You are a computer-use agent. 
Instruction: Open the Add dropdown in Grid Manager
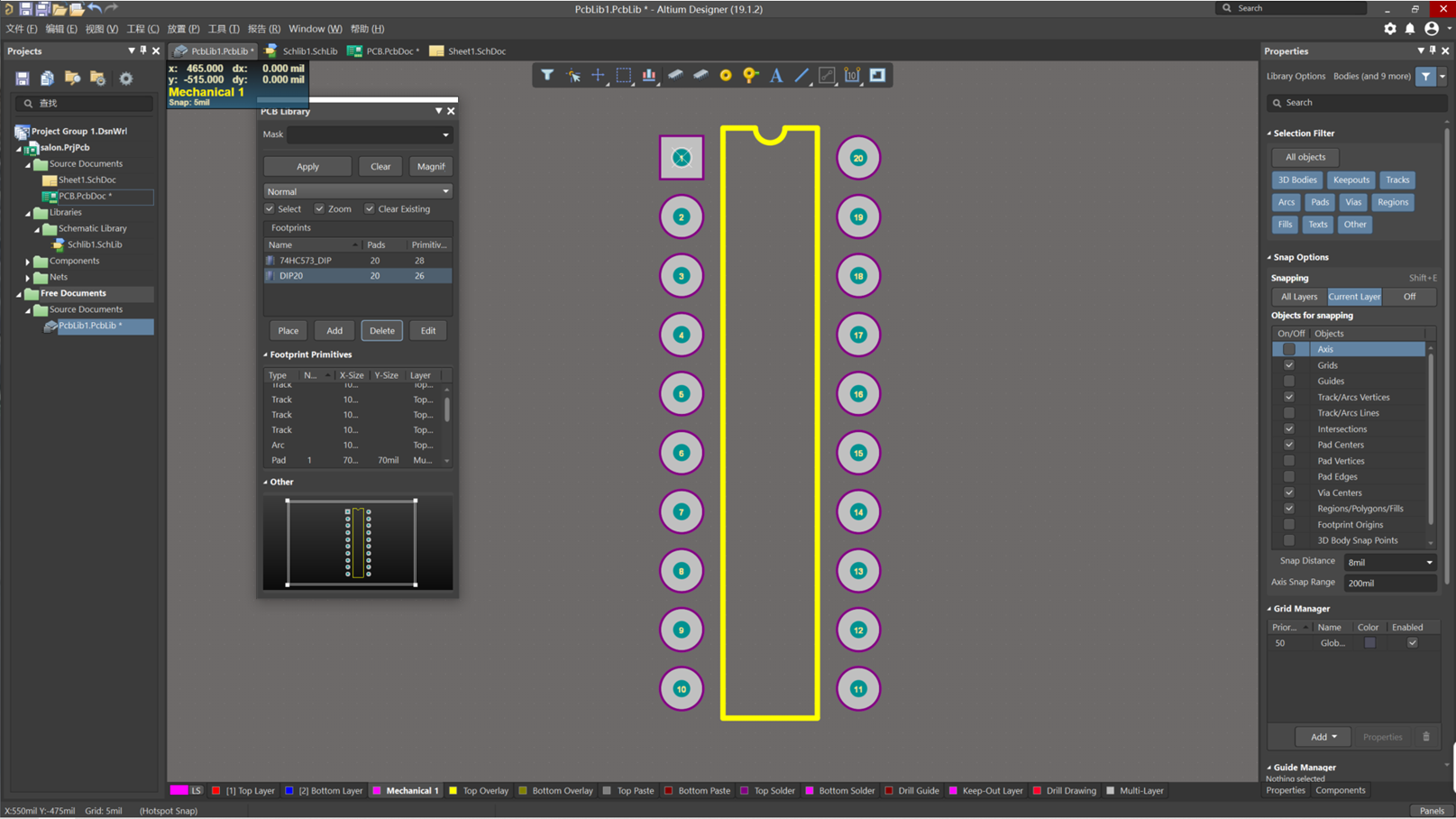point(1323,737)
